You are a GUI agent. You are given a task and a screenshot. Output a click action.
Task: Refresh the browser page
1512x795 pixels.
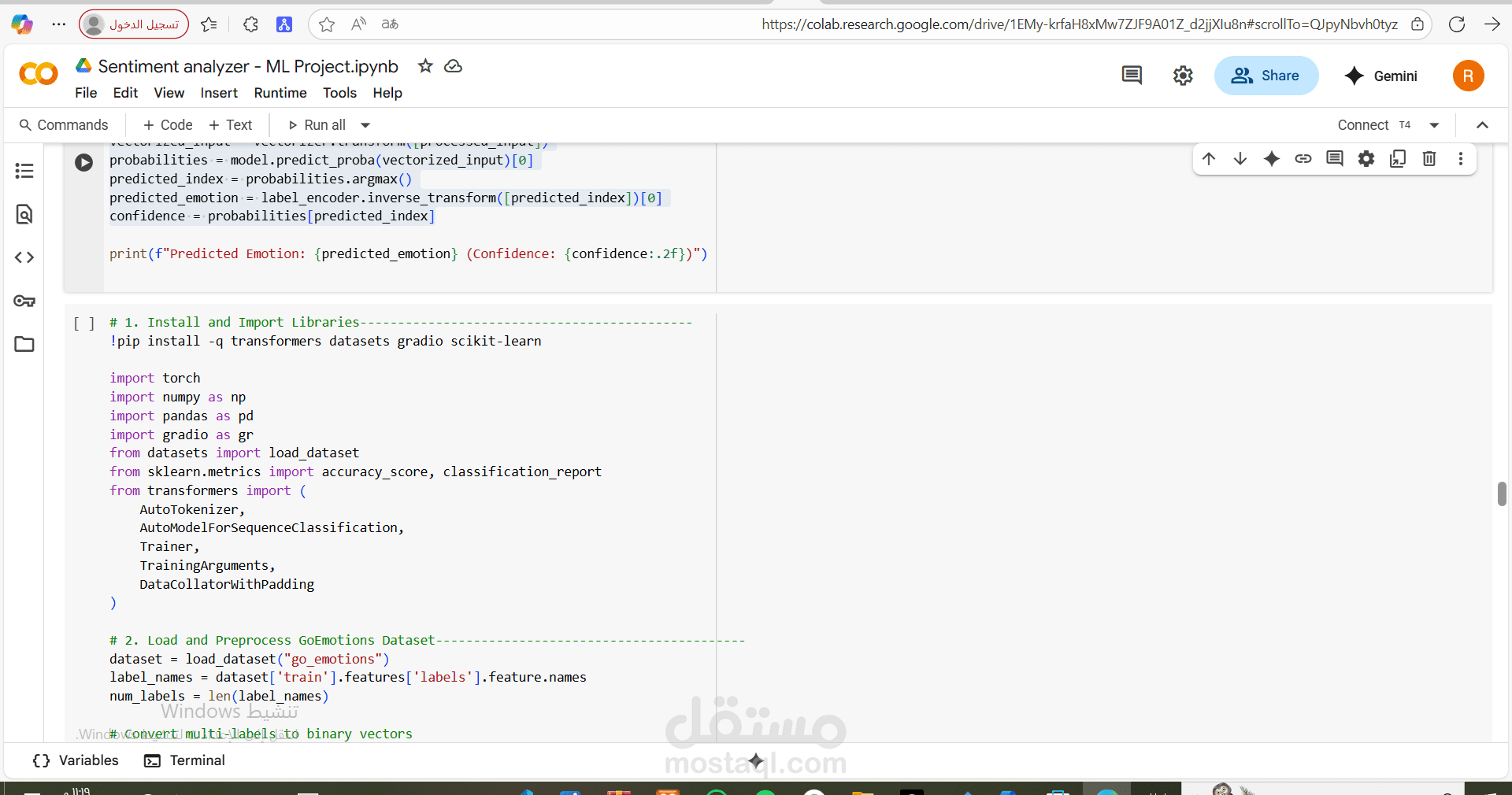pos(1457,24)
